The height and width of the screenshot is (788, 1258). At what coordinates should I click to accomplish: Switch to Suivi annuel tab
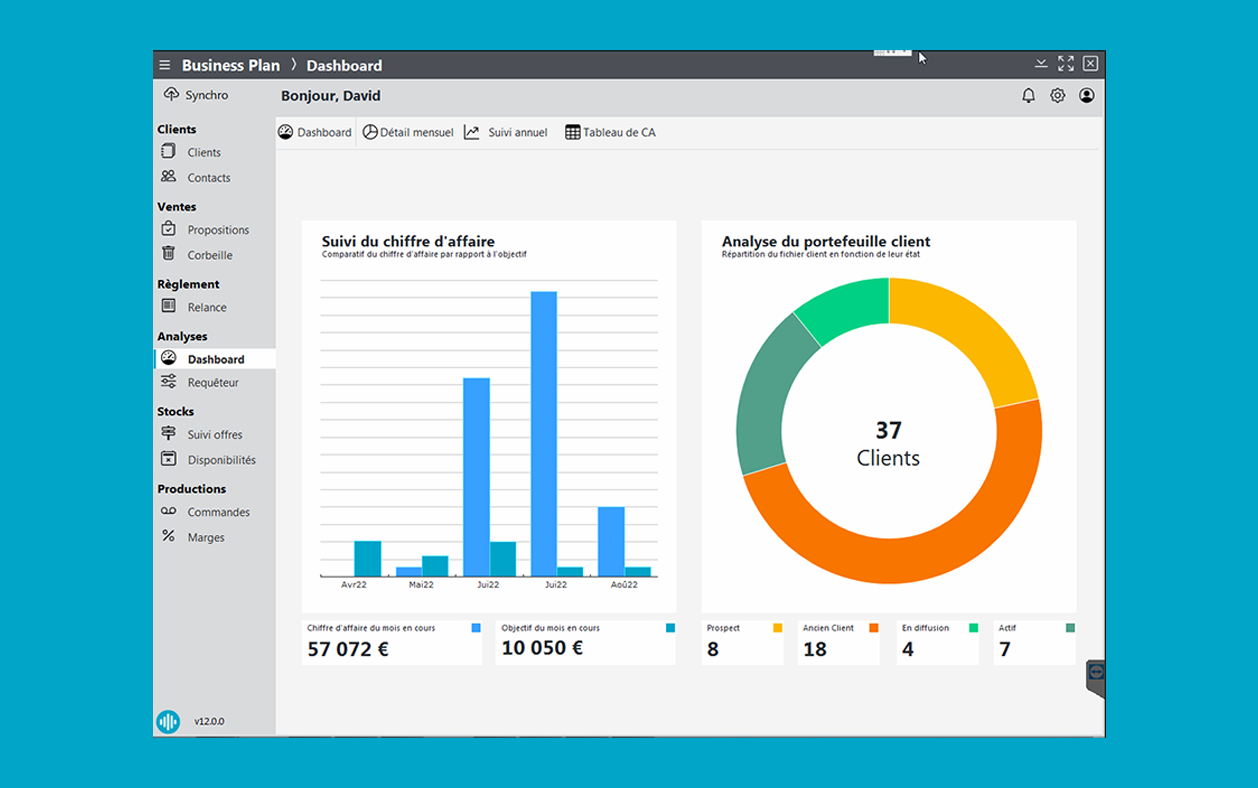506,132
